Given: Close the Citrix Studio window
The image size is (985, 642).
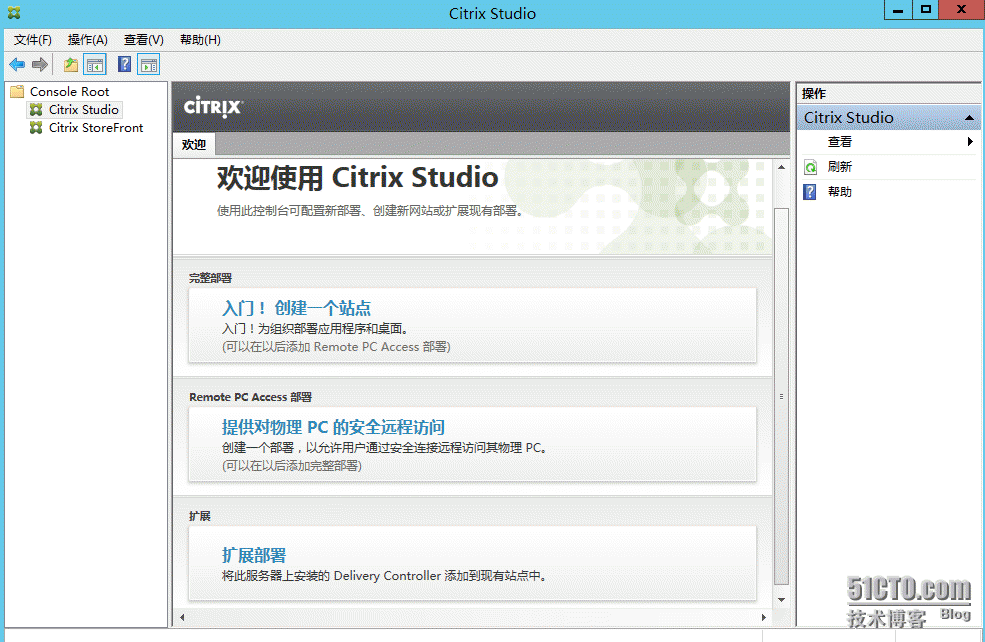Looking at the screenshot, I should [x=961, y=10].
